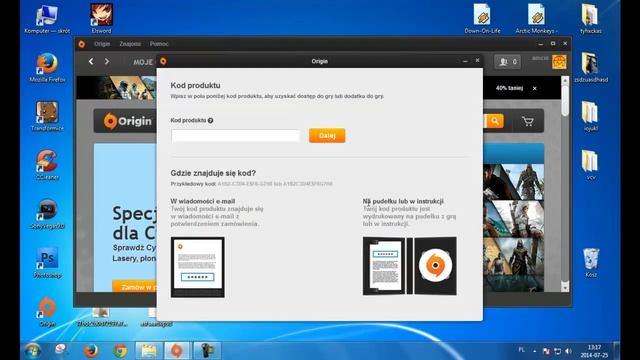Image resolution: width=640 pixels, height=360 pixels.
Task: Click the Dalej button in the dialog
Action: click(x=327, y=136)
